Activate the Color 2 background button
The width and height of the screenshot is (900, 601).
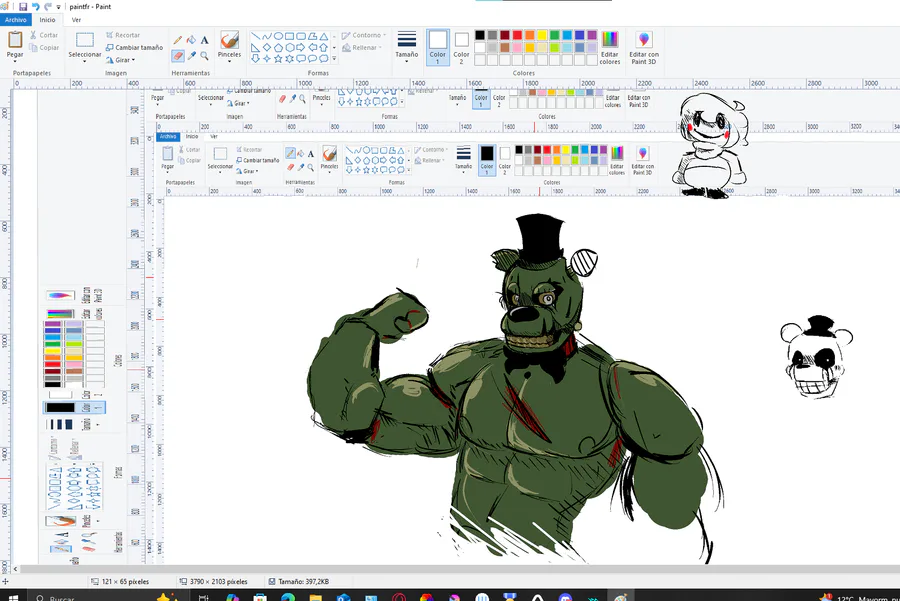coord(461,47)
